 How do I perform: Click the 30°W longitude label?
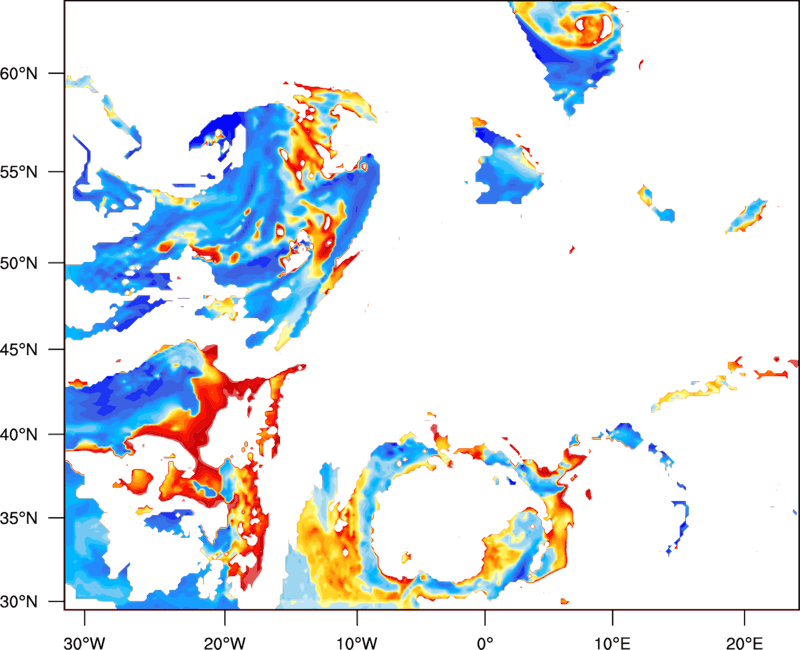pyautogui.click(x=84, y=643)
